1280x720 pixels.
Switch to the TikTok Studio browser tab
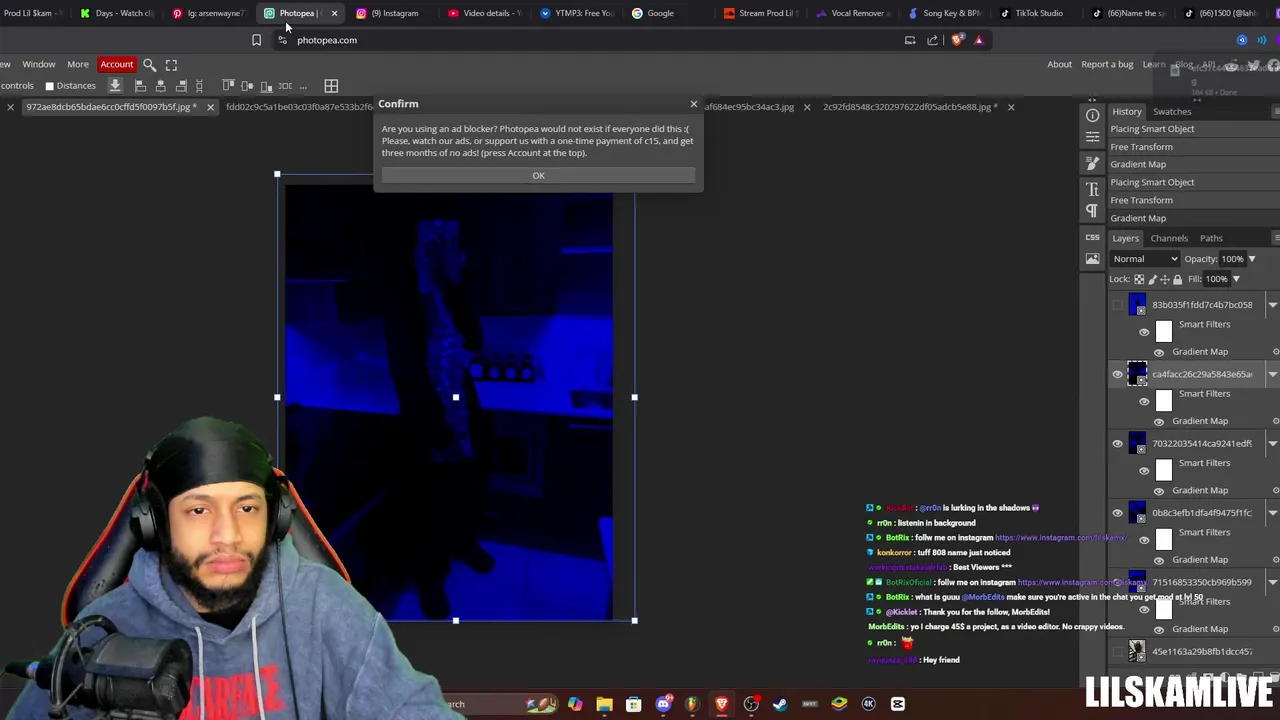pos(1033,13)
